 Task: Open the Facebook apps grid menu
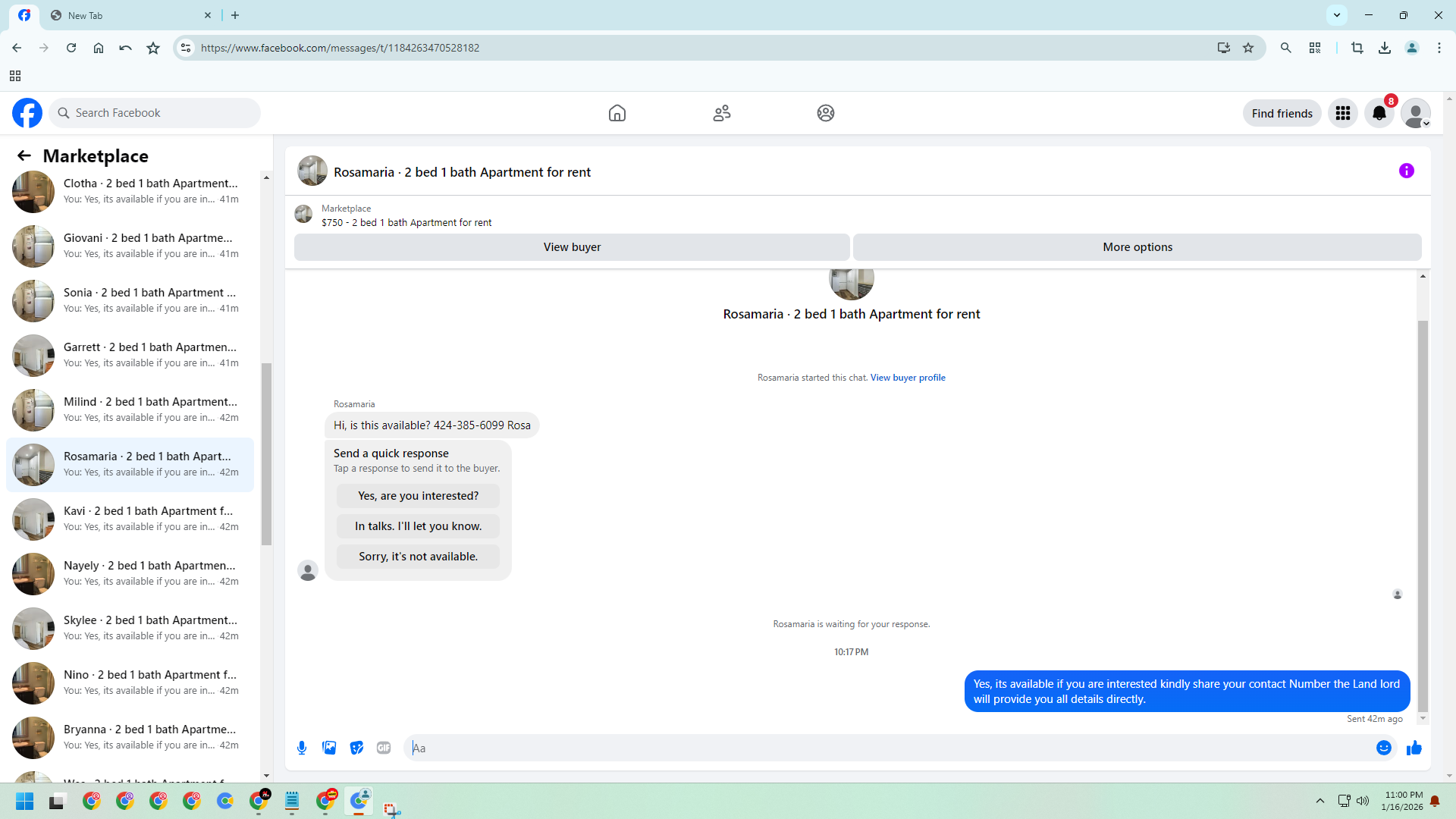pyautogui.click(x=1342, y=113)
